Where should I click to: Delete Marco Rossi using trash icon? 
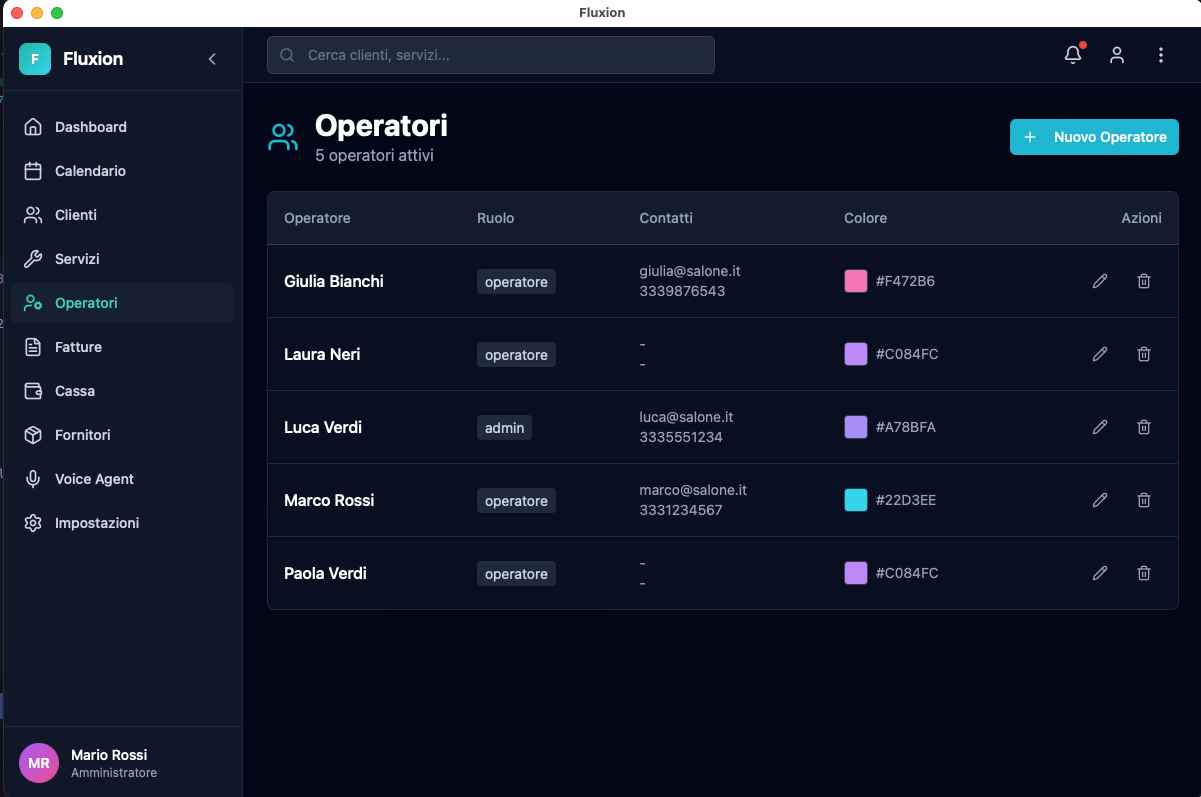[x=1144, y=500]
